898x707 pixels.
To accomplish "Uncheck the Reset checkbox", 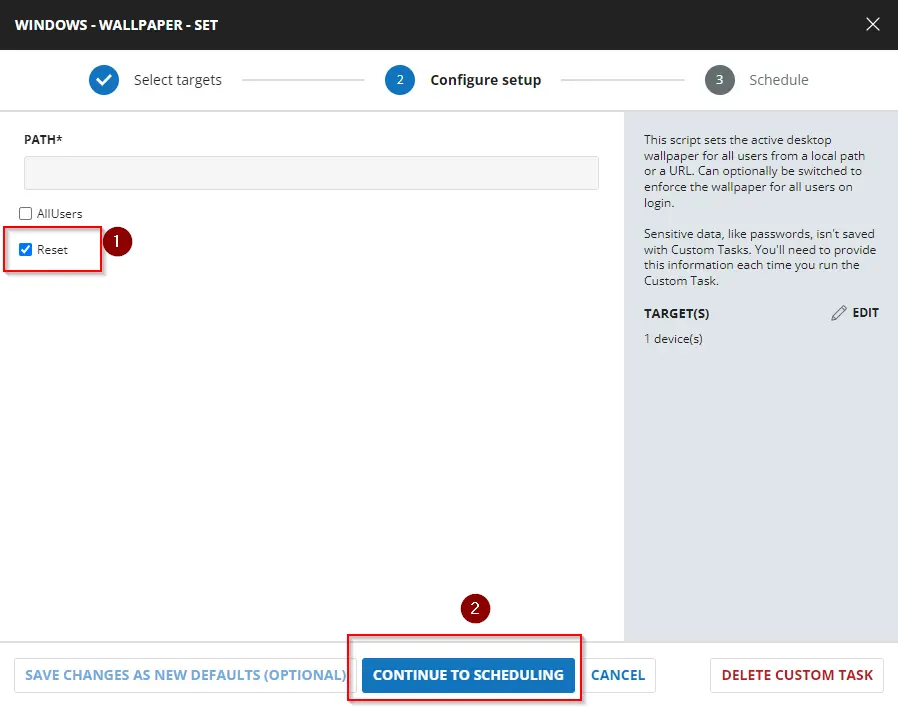I will 25,249.
